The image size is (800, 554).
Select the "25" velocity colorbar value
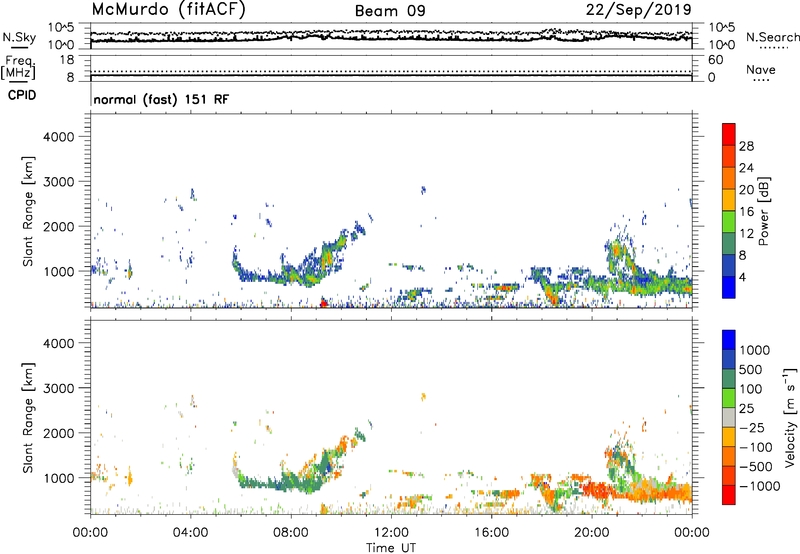pos(746,408)
